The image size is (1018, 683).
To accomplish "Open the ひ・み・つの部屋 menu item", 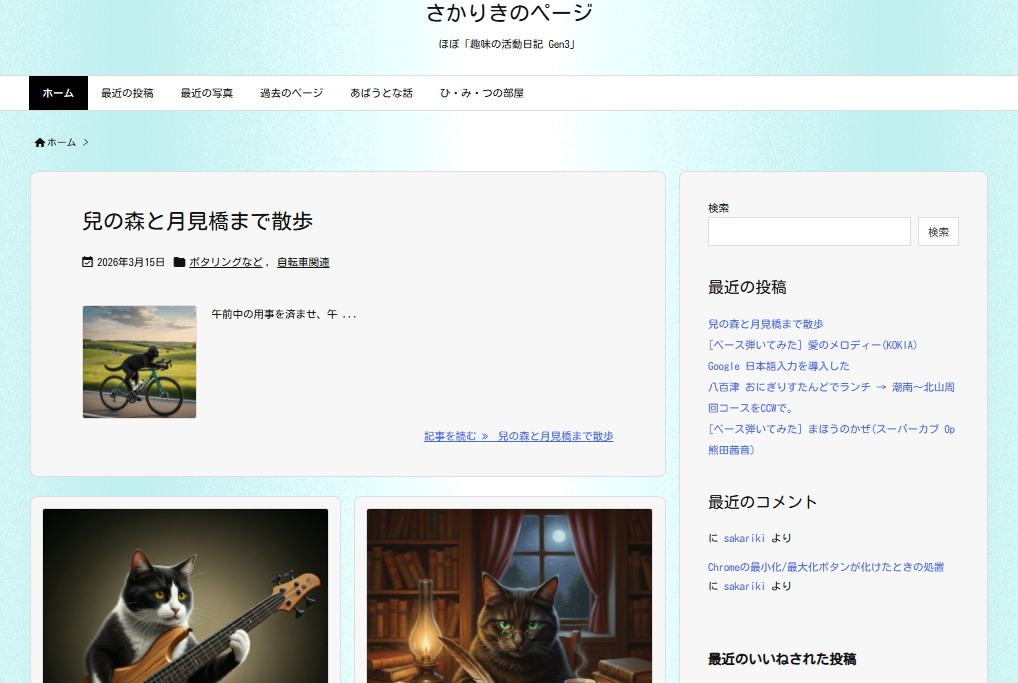I will click(481, 93).
